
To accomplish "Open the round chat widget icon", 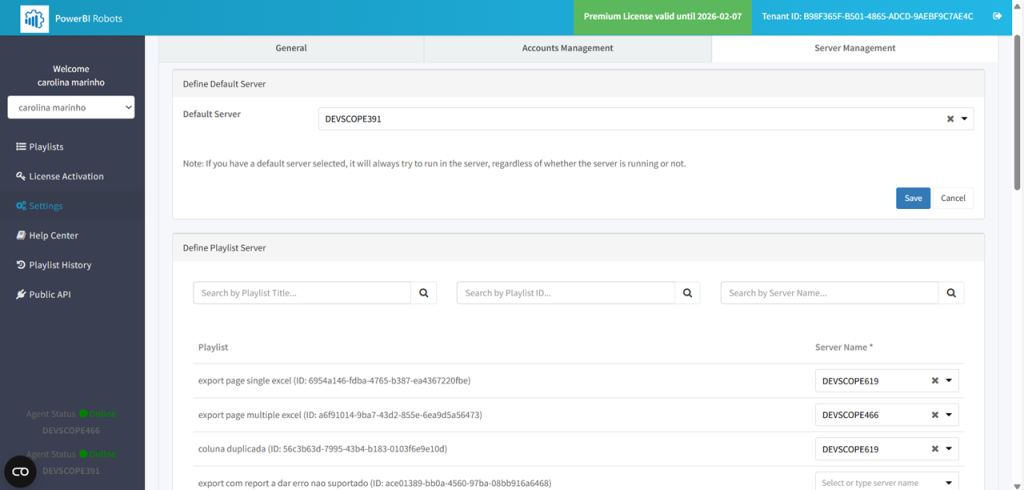I will (x=21, y=471).
